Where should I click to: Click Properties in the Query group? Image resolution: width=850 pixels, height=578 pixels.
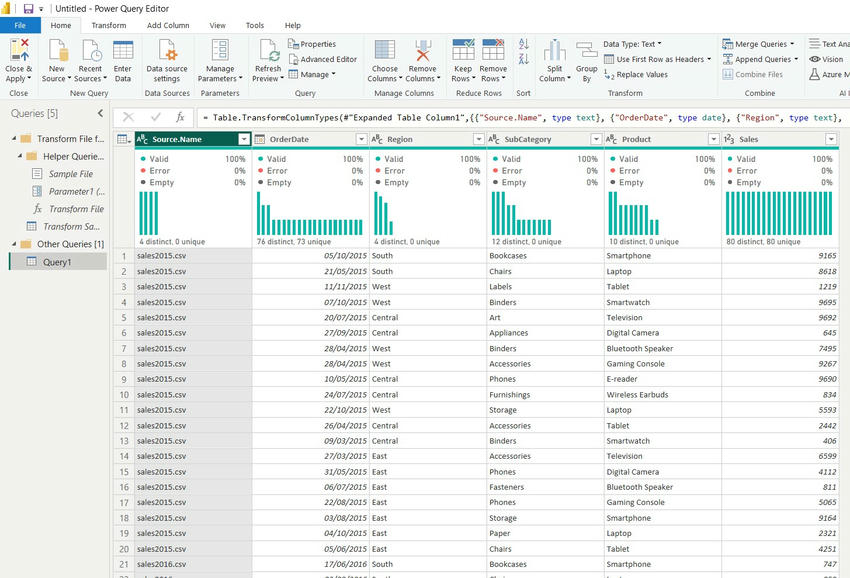pos(317,44)
